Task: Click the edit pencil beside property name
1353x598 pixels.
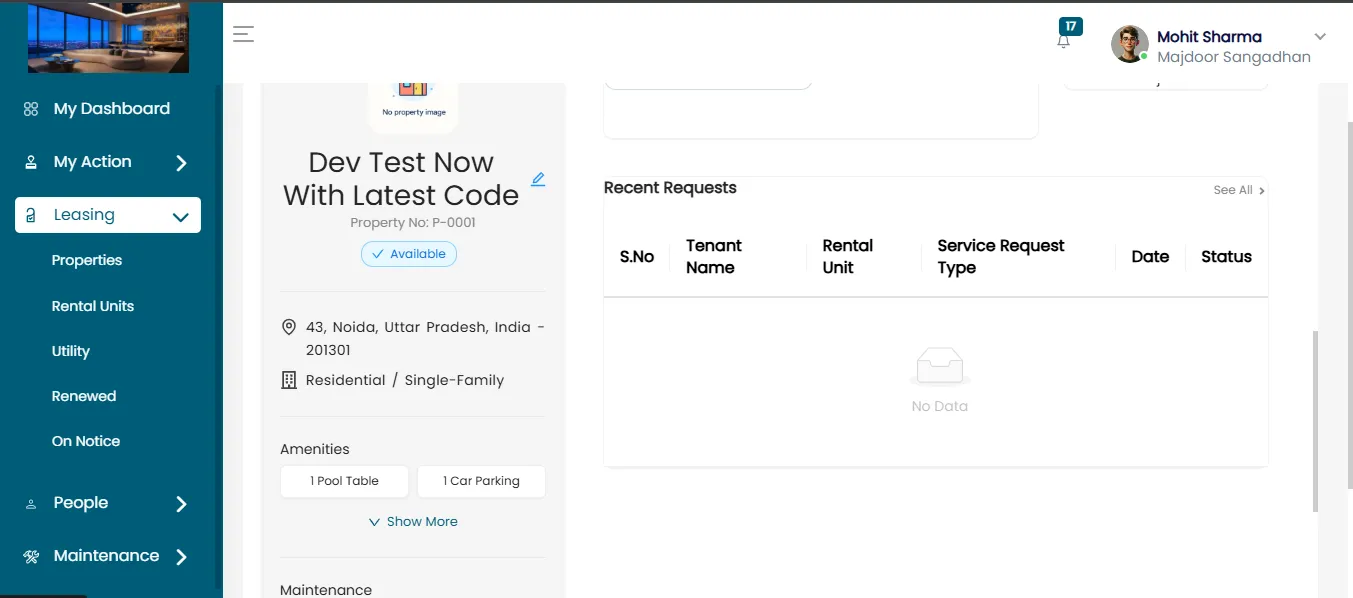Action: point(538,179)
